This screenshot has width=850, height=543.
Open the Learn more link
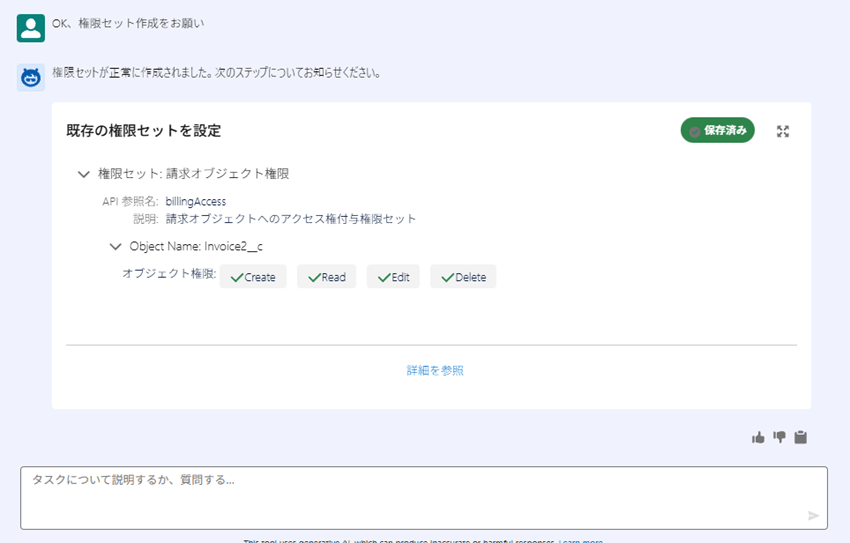click(x=581, y=541)
